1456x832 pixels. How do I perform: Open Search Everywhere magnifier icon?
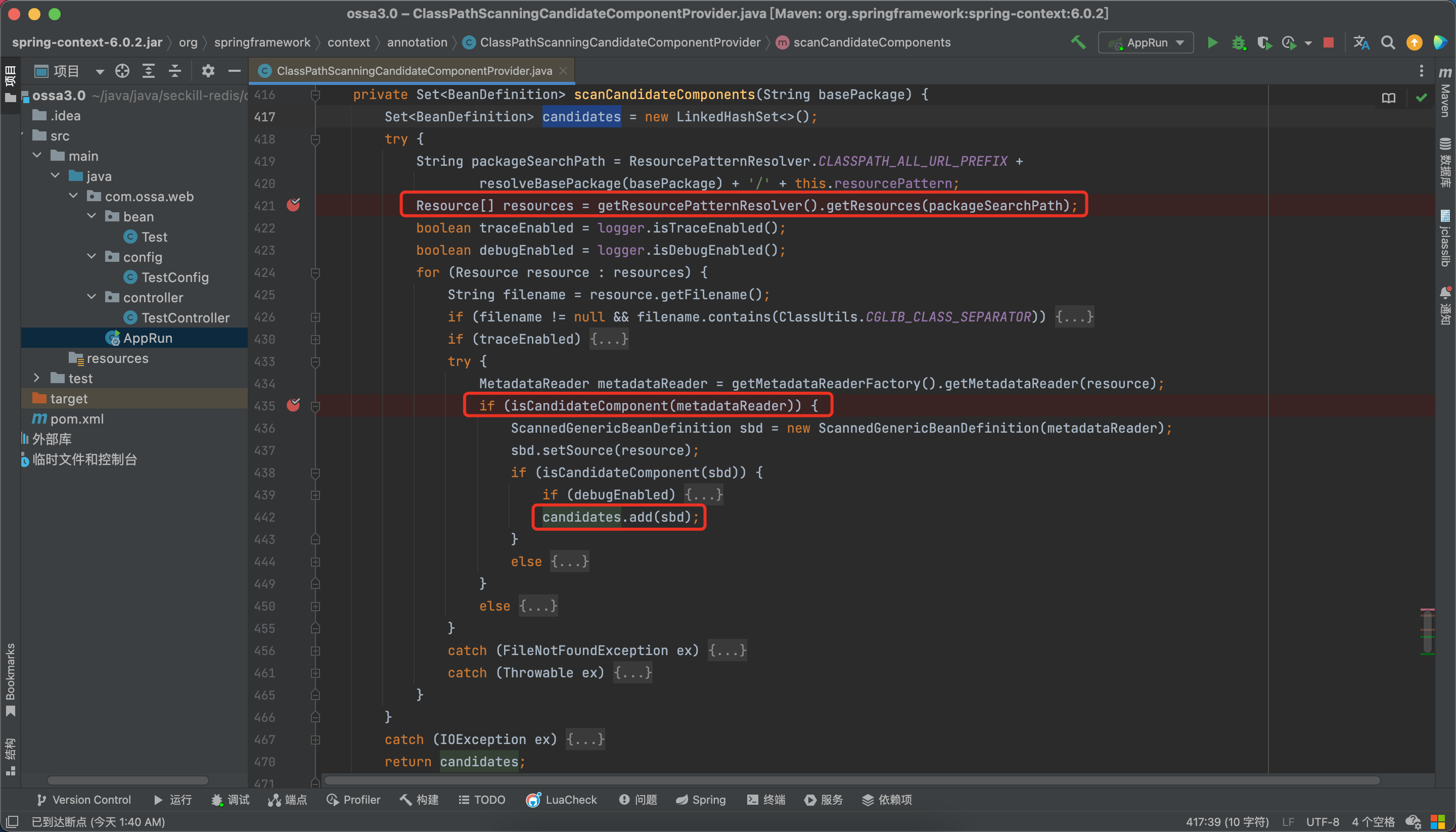[1387, 43]
